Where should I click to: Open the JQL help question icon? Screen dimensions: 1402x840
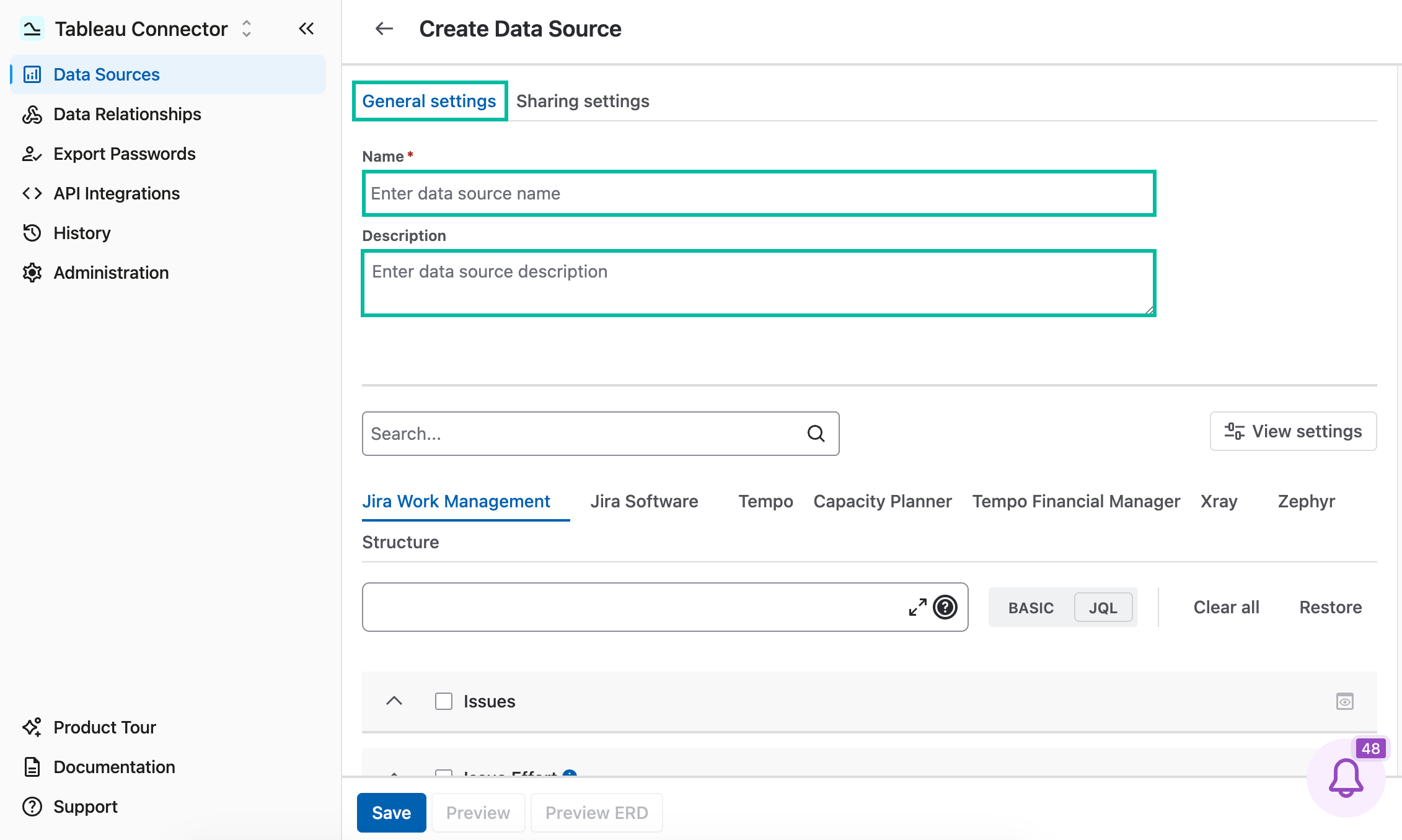[945, 607]
